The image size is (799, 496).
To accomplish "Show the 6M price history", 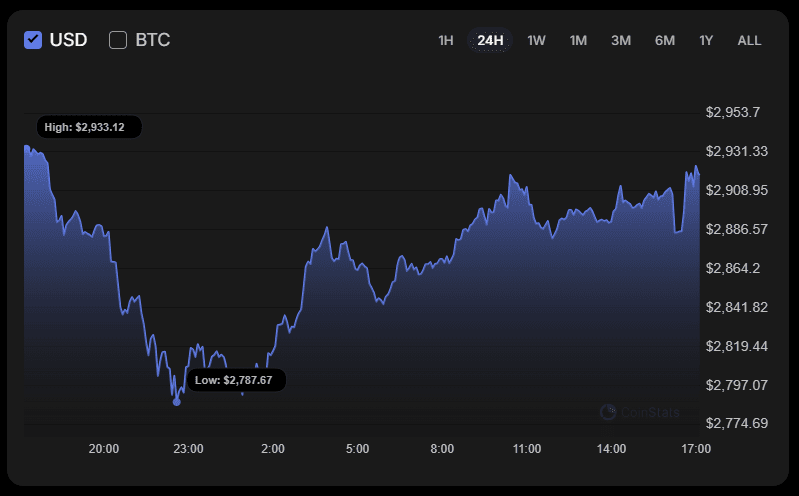I will click(665, 40).
